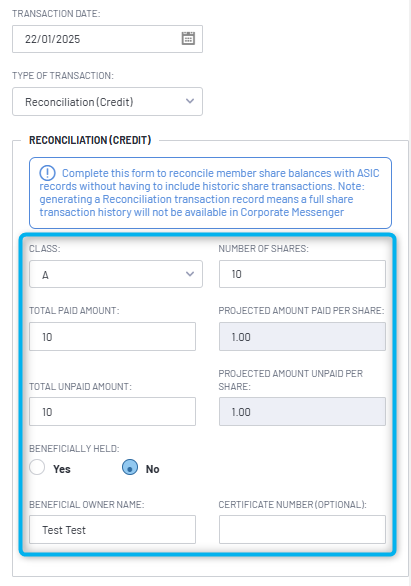Screen dimensions: 411x586
Task: Expand the Class dropdown showing A
Action: tap(116, 274)
